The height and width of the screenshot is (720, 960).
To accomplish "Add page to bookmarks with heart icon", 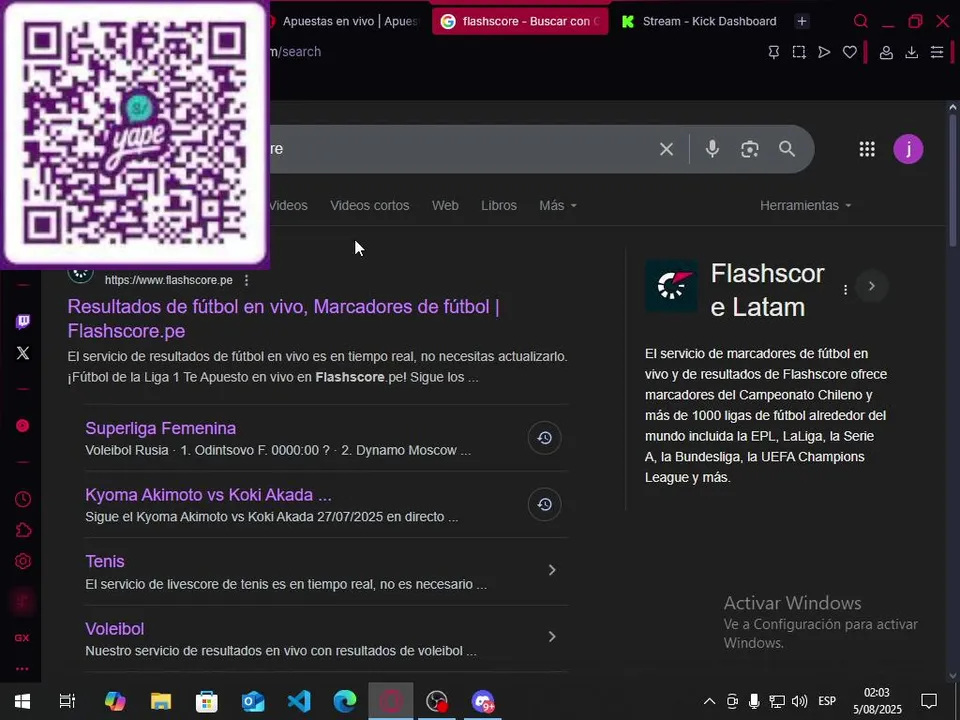I will pos(849,52).
